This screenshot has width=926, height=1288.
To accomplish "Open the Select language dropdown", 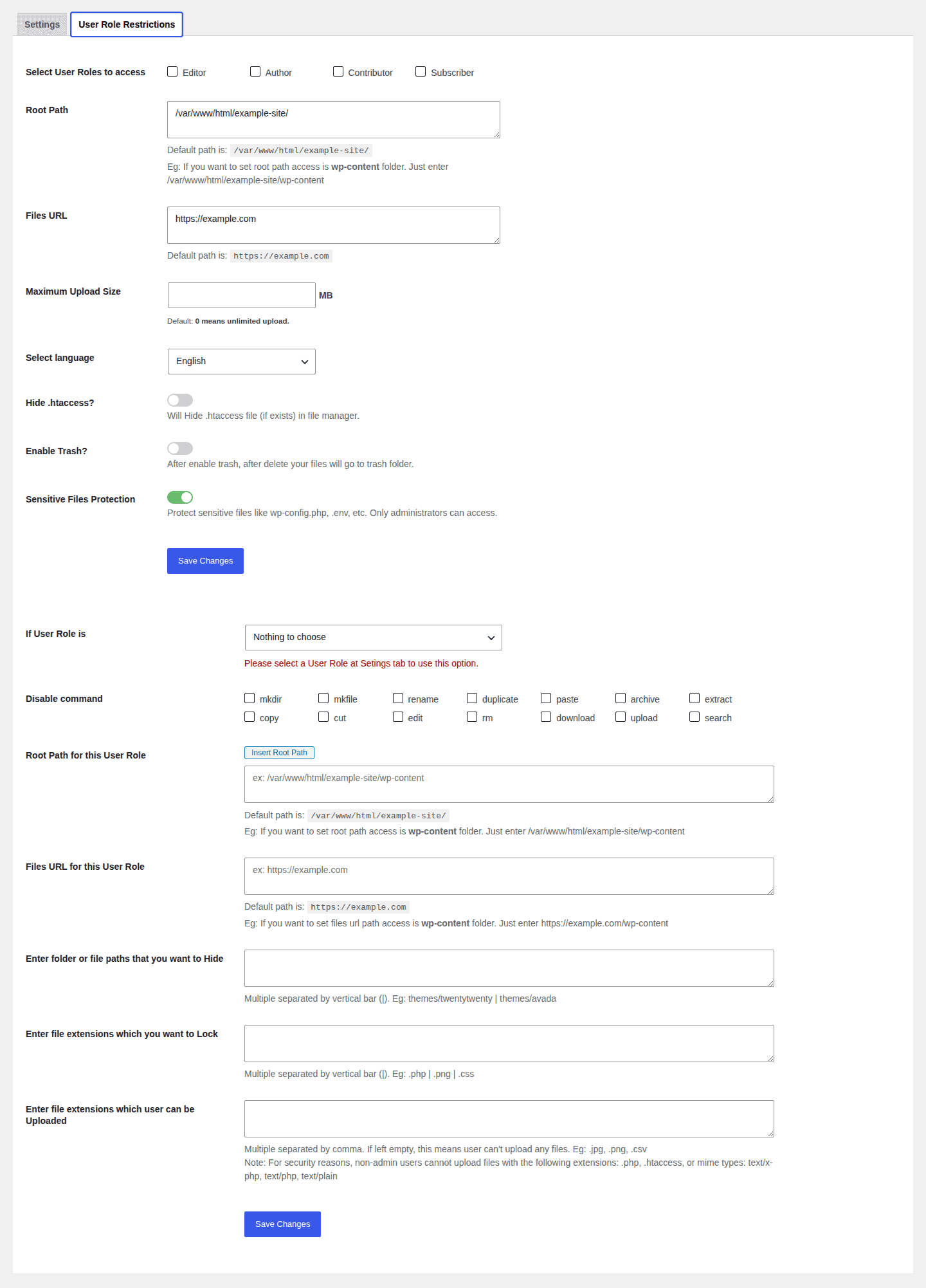I will tap(242, 362).
